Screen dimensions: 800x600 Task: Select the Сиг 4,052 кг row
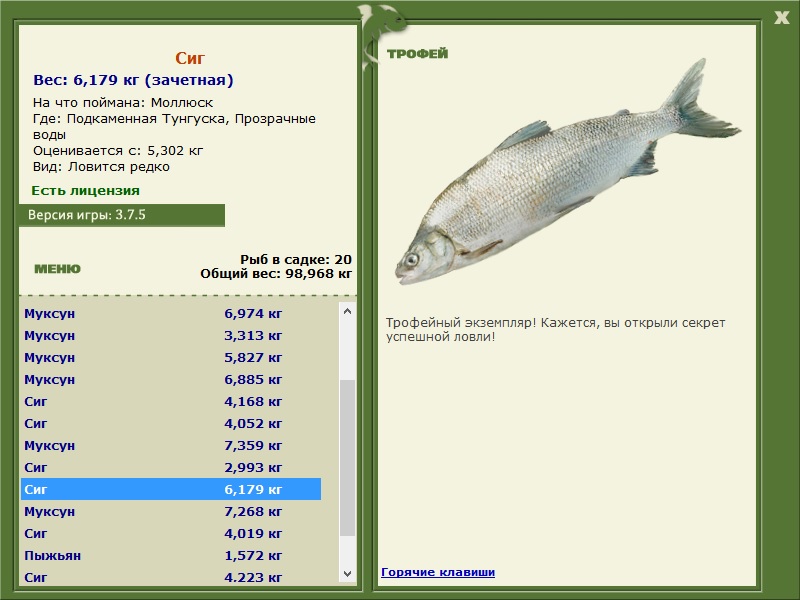point(171,423)
